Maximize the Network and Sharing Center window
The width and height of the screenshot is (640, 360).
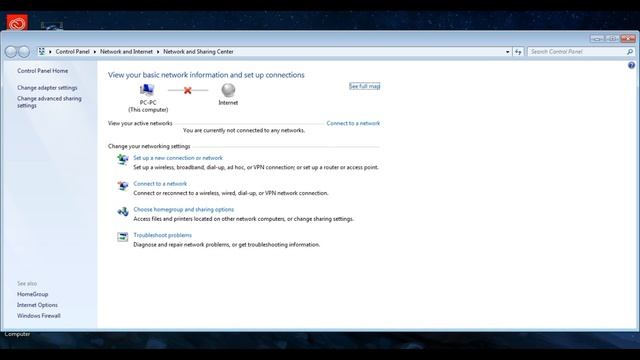click(x=612, y=38)
